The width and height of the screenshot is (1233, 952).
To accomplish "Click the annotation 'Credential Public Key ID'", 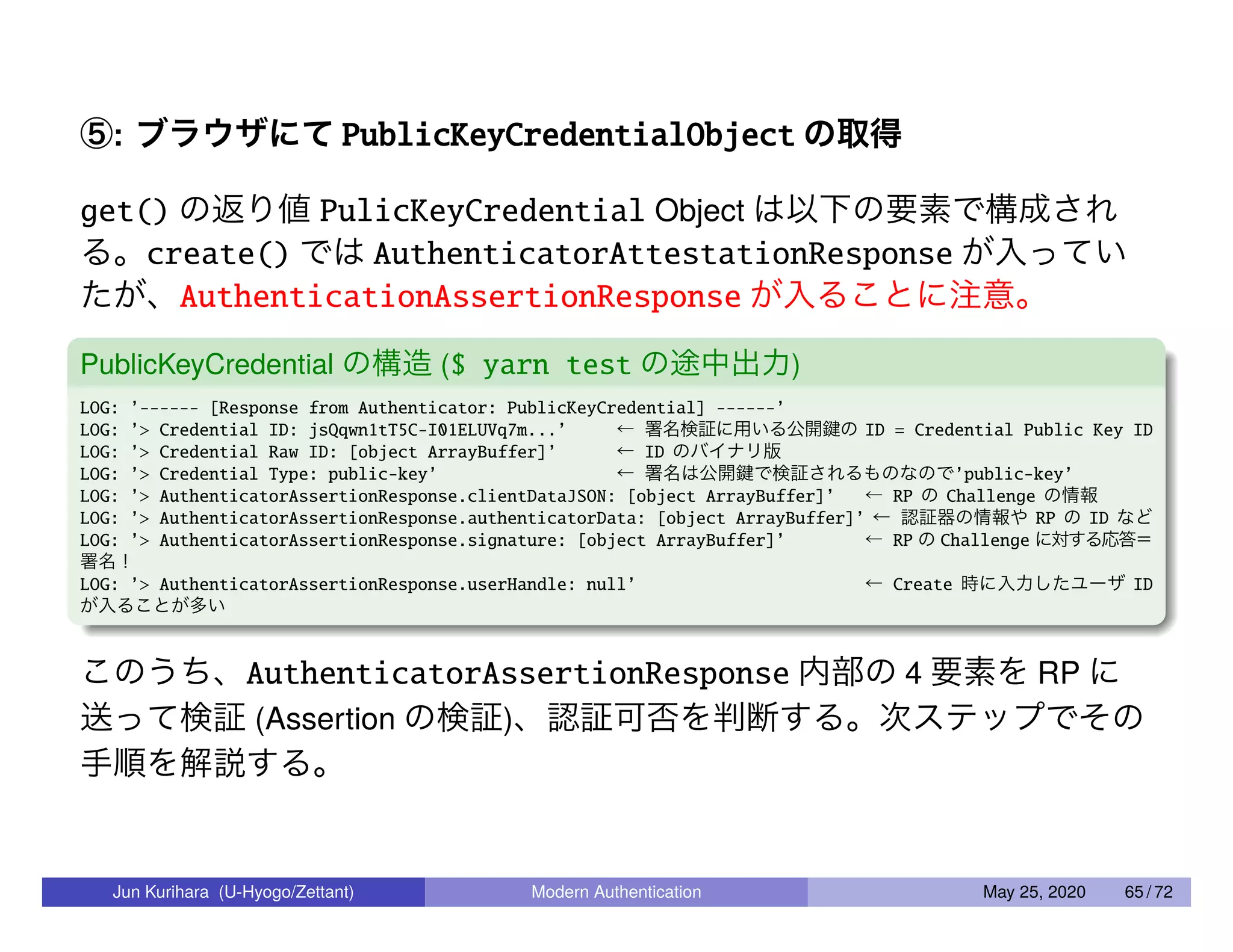I will (x=1033, y=430).
